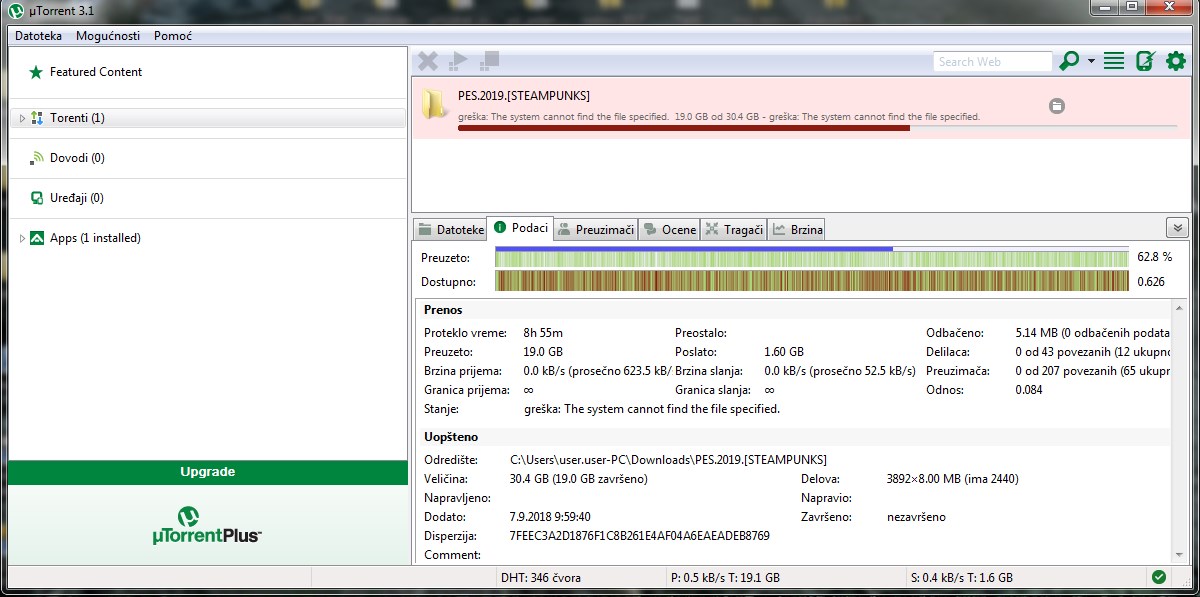Click into the Search Web field

click(992, 61)
